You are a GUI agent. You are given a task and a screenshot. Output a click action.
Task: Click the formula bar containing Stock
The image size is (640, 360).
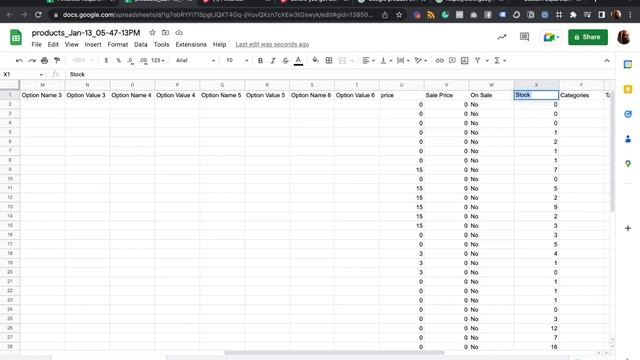pyautogui.click(x=341, y=74)
